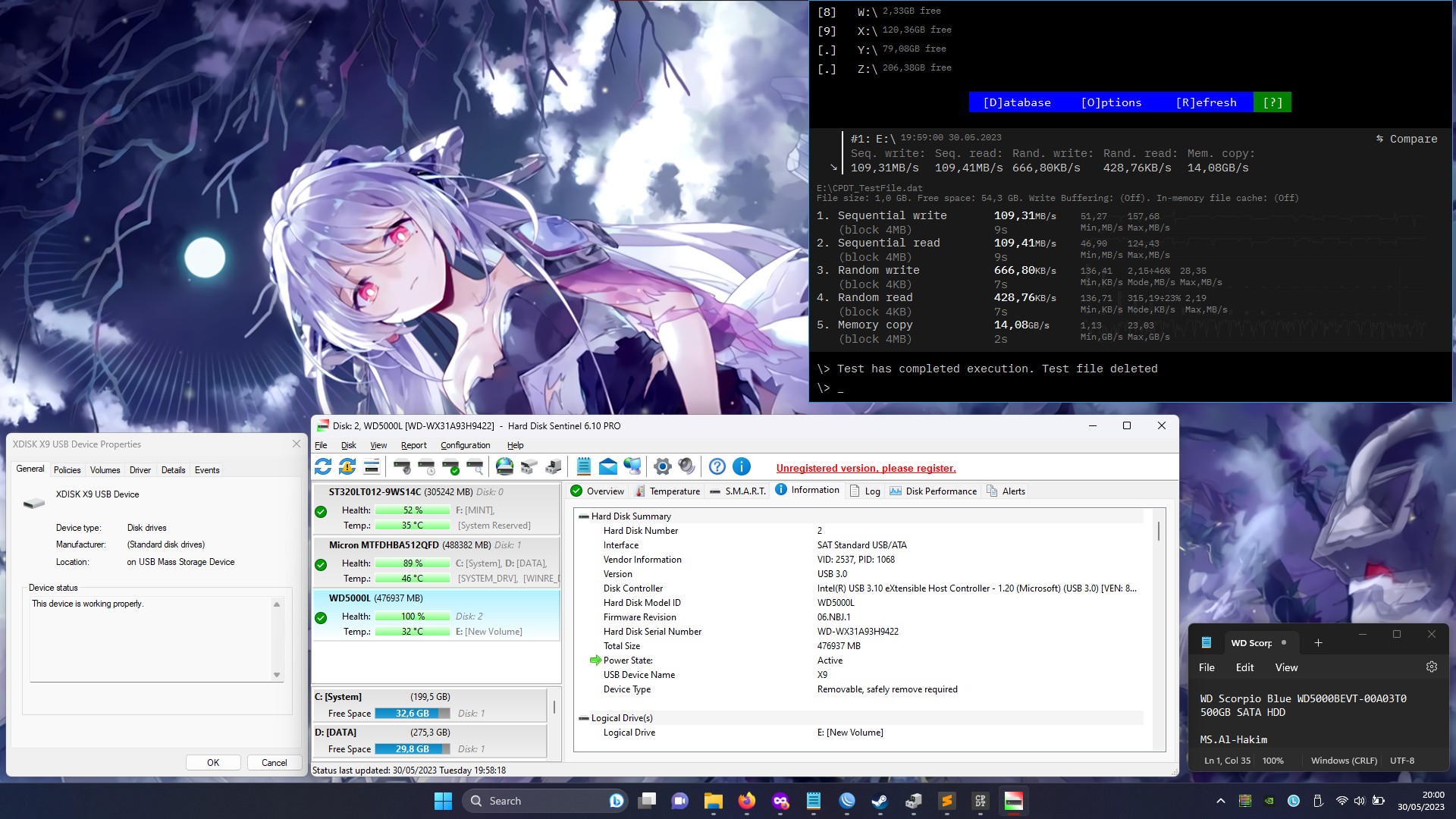Open the Windows Start menu
The width and height of the screenshot is (1456, 819).
(443, 801)
